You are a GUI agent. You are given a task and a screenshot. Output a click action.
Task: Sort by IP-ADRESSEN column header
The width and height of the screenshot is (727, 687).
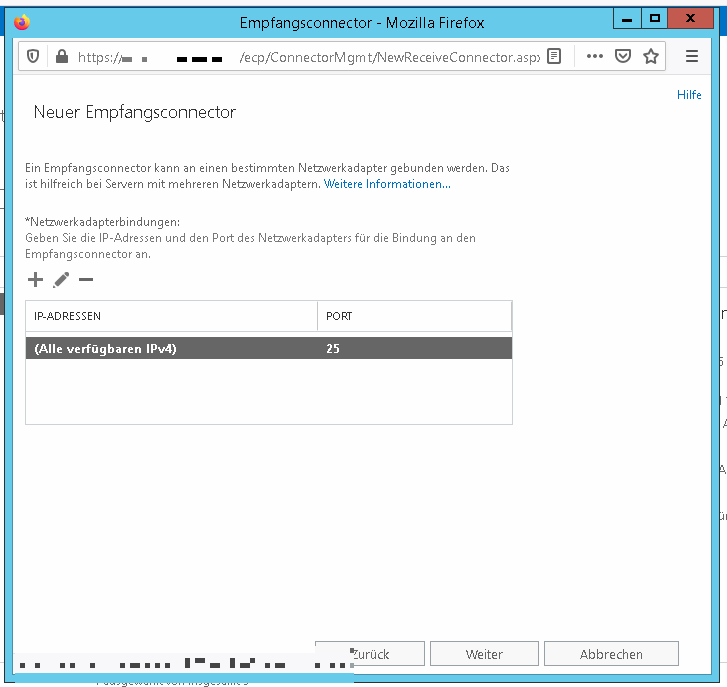[x=171, y=316]
